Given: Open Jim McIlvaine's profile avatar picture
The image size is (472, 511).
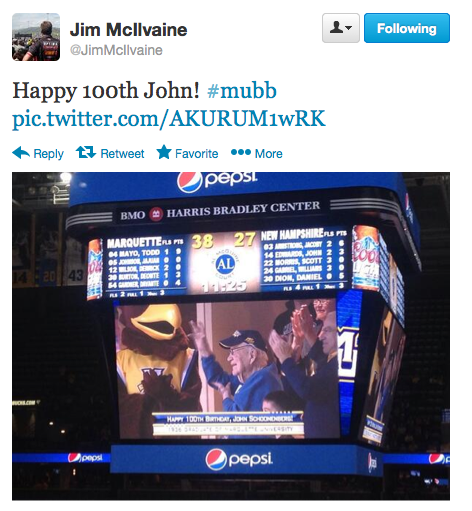Looking at the screenshot, I should 36,37.
